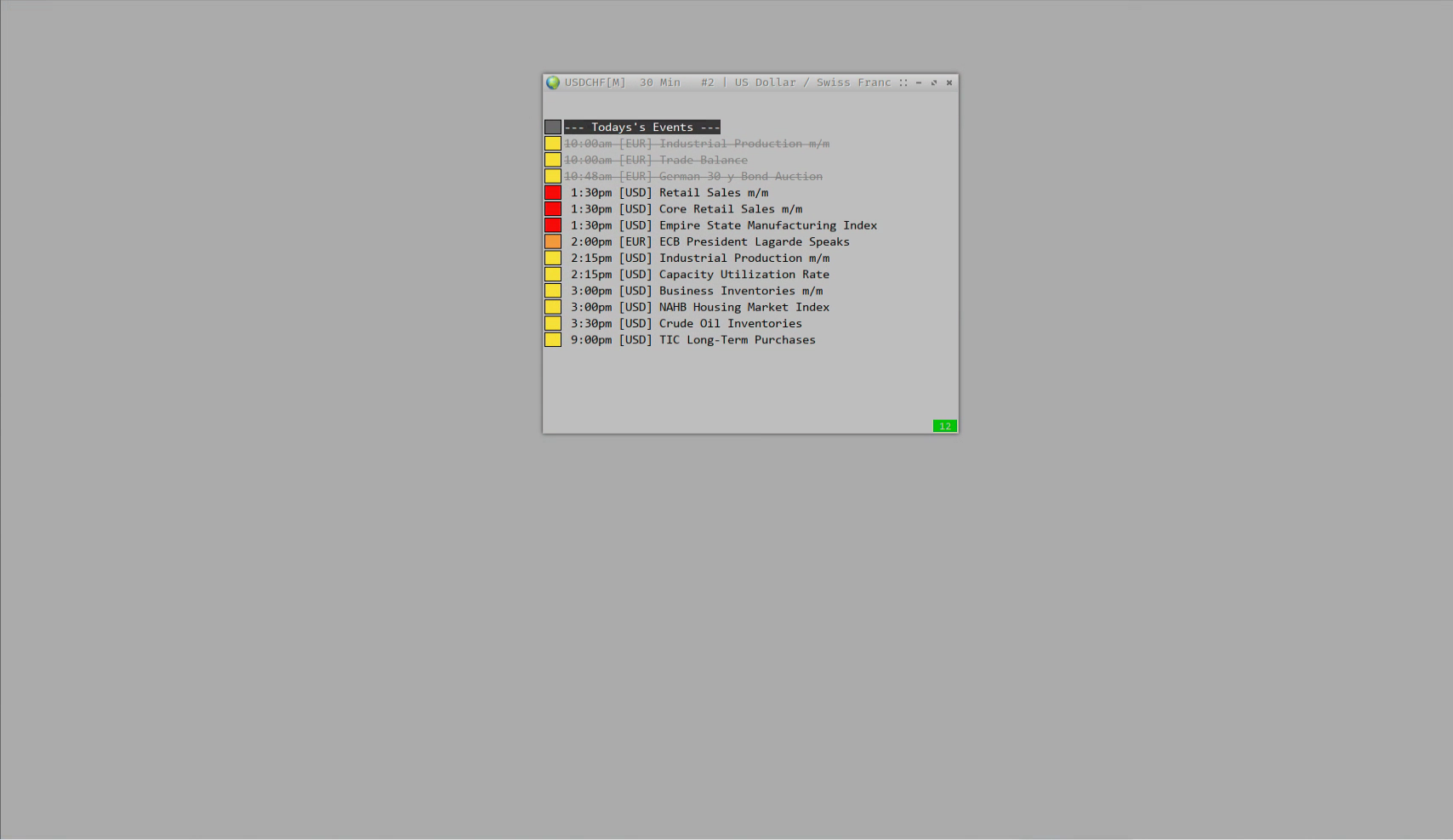Click yellow swatch beside Trade Balance

pyautogui.click(x=553, y=160)
